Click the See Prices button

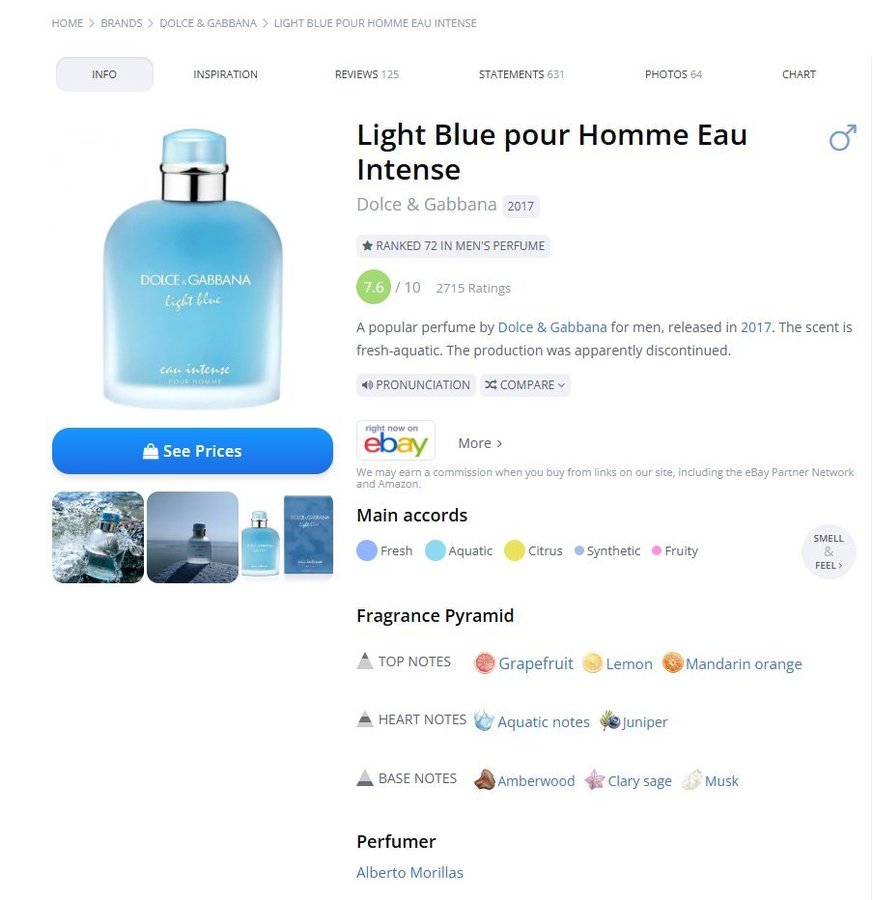192,451
